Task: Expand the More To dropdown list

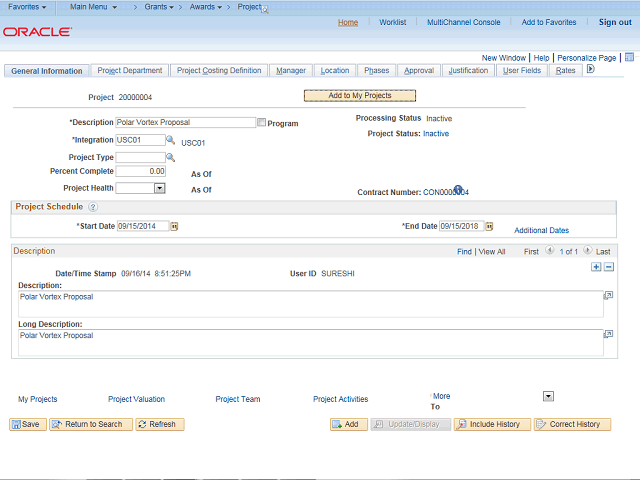Action: tap(548, 396)
